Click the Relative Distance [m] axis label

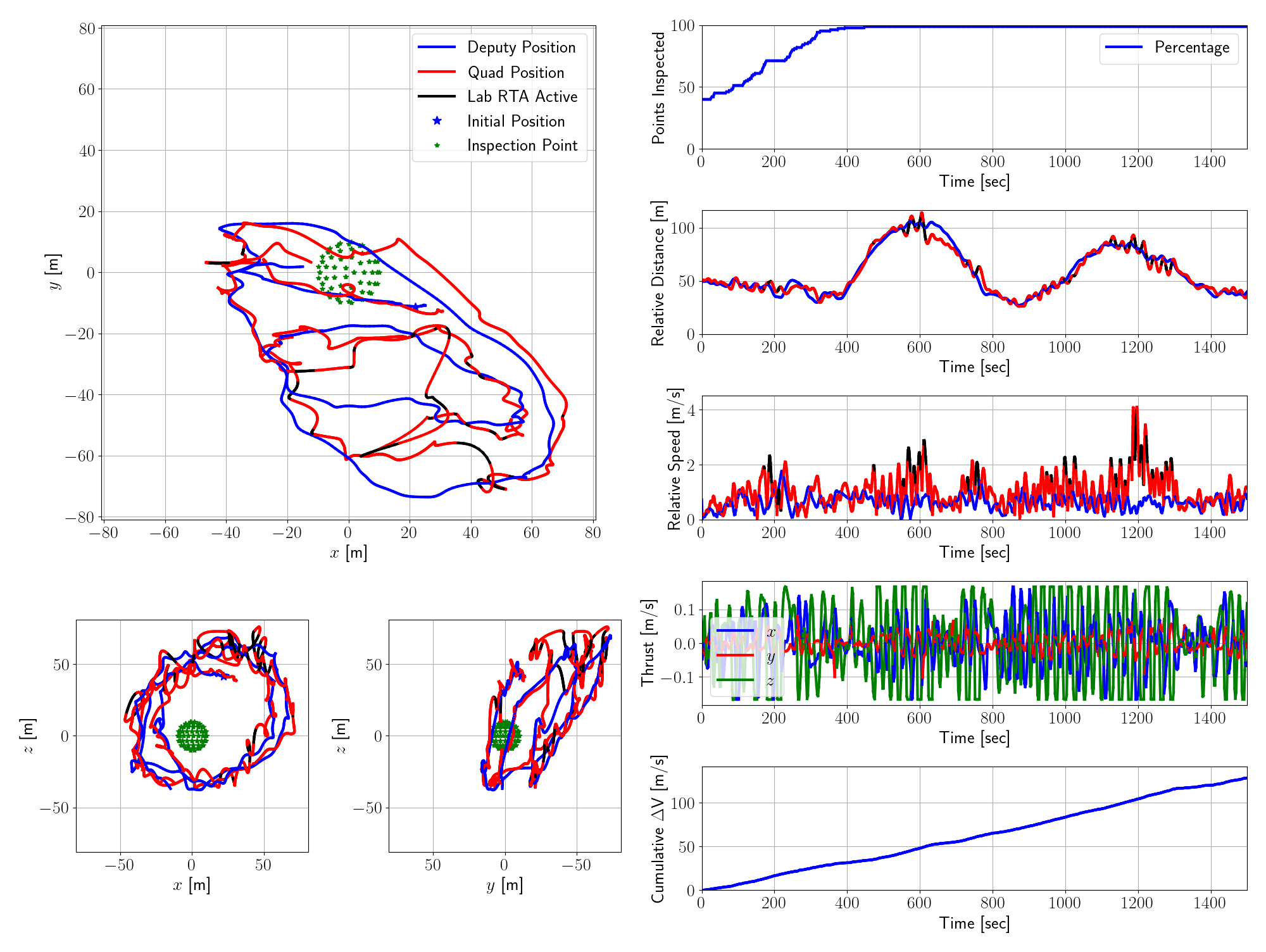click(658, 273)
